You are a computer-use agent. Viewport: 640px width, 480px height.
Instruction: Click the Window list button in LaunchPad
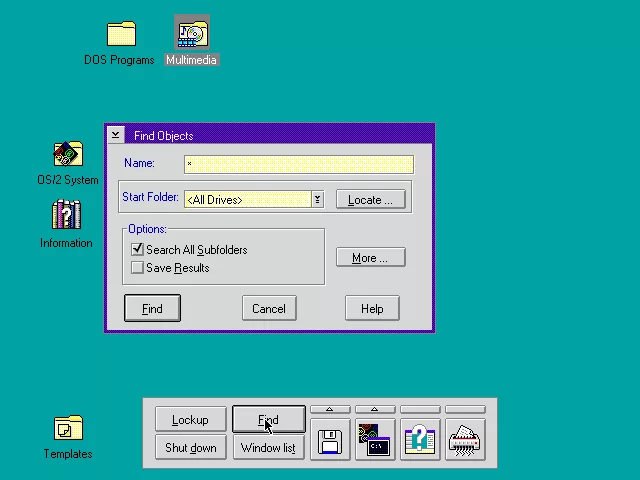tap(268, 447)
